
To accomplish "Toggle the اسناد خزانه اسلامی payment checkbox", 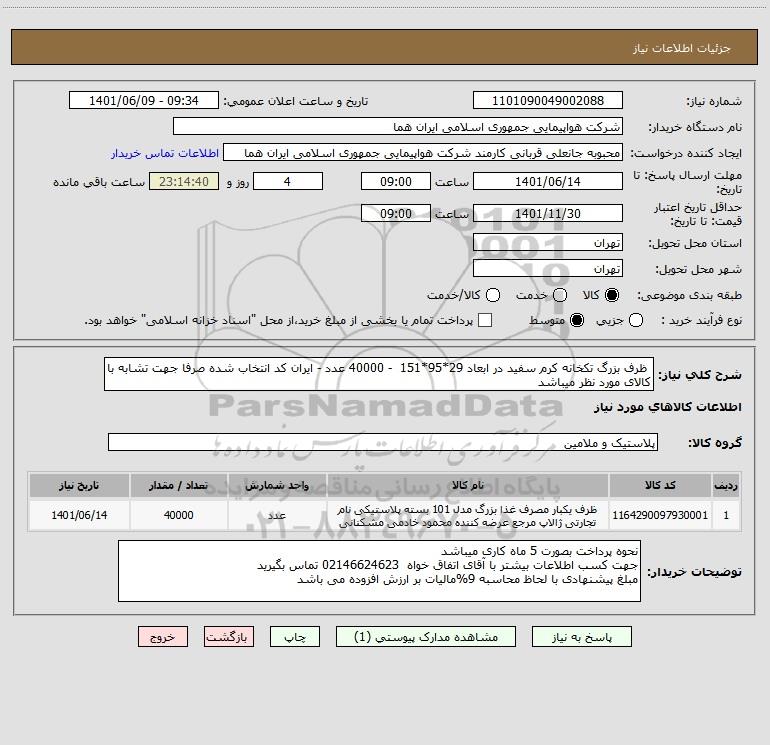I will point(485,320).
